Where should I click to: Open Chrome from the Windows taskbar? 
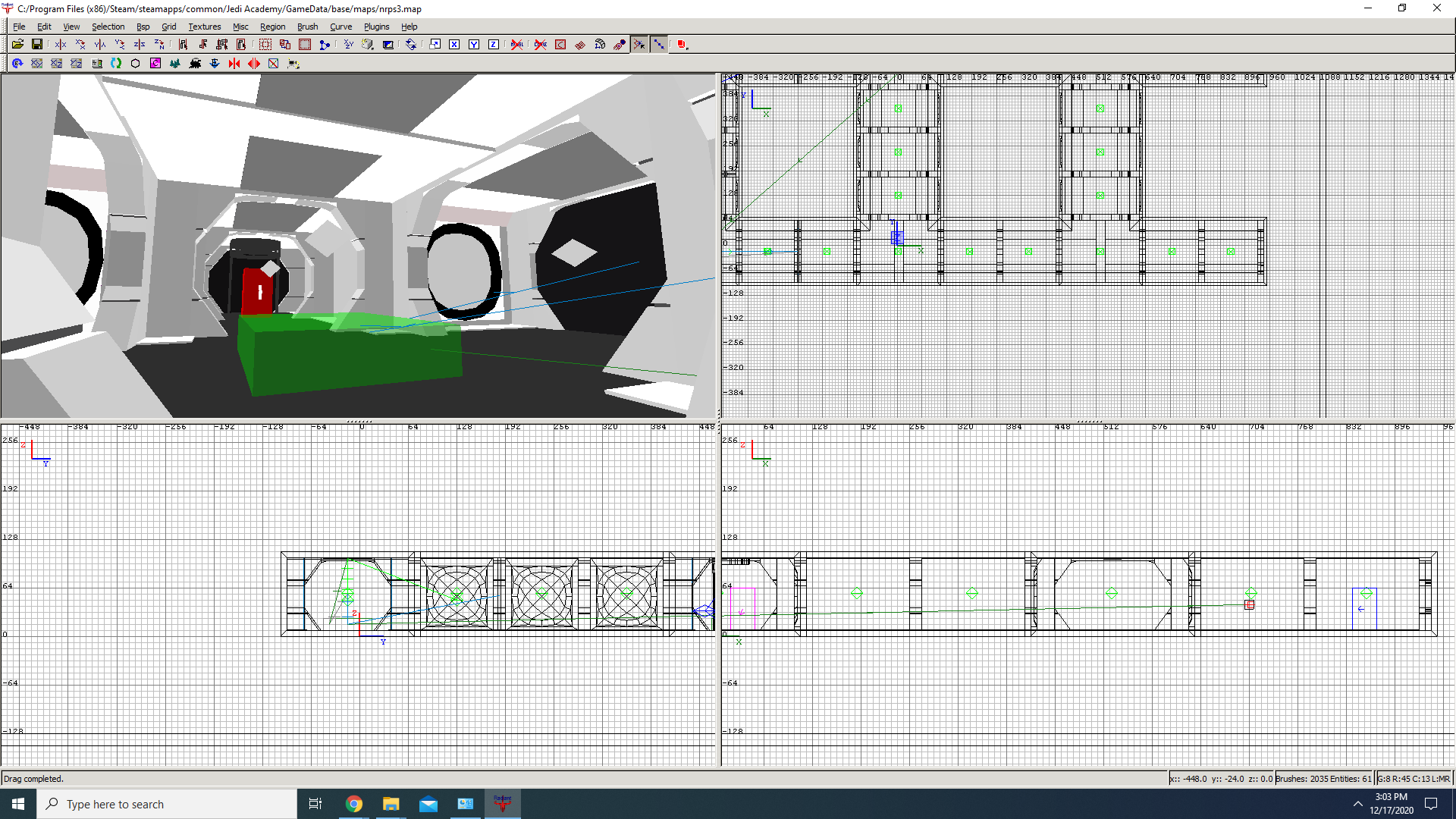(354, 804)
